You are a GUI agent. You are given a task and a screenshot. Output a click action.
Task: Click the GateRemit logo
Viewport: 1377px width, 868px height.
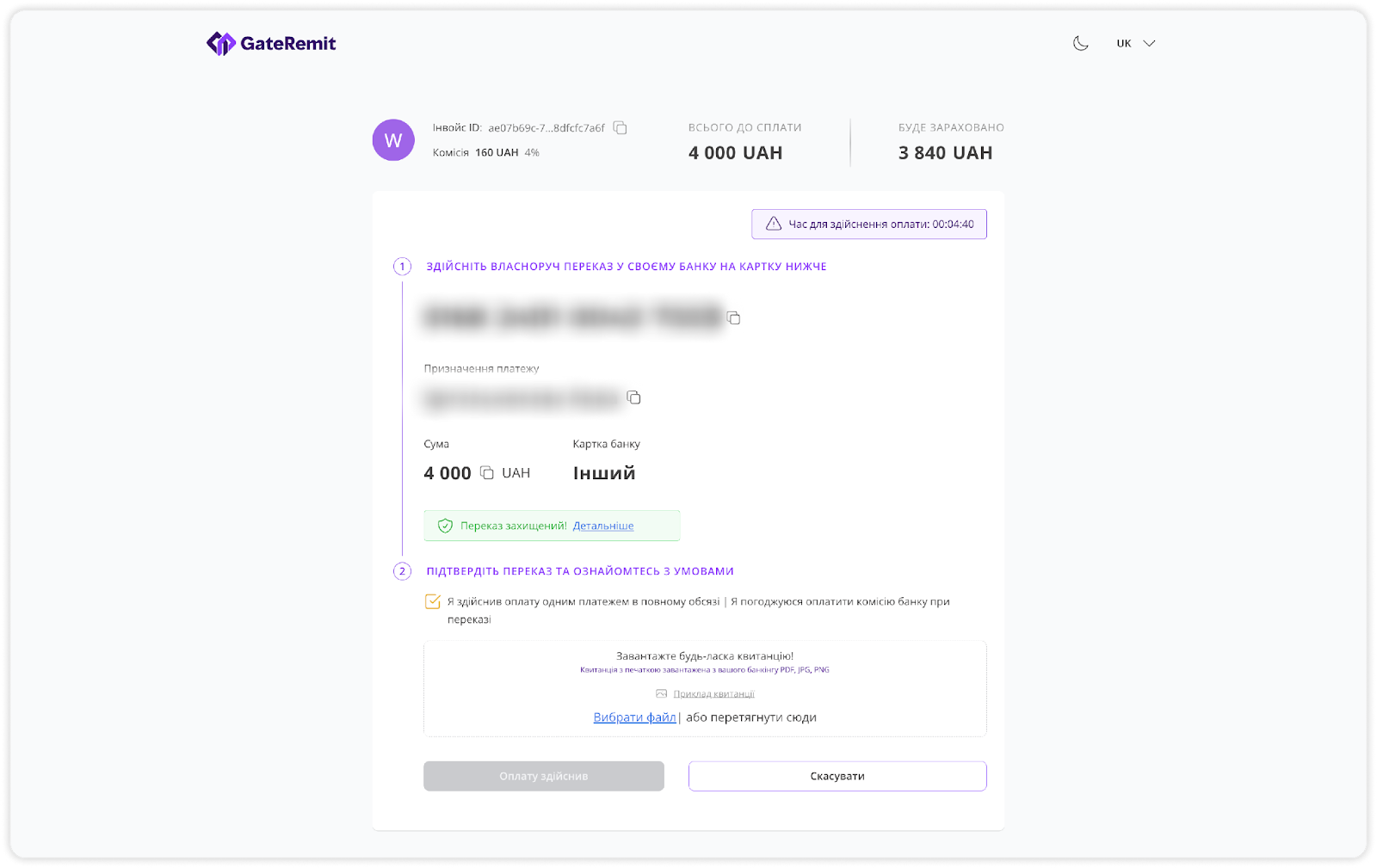[271, 43]
